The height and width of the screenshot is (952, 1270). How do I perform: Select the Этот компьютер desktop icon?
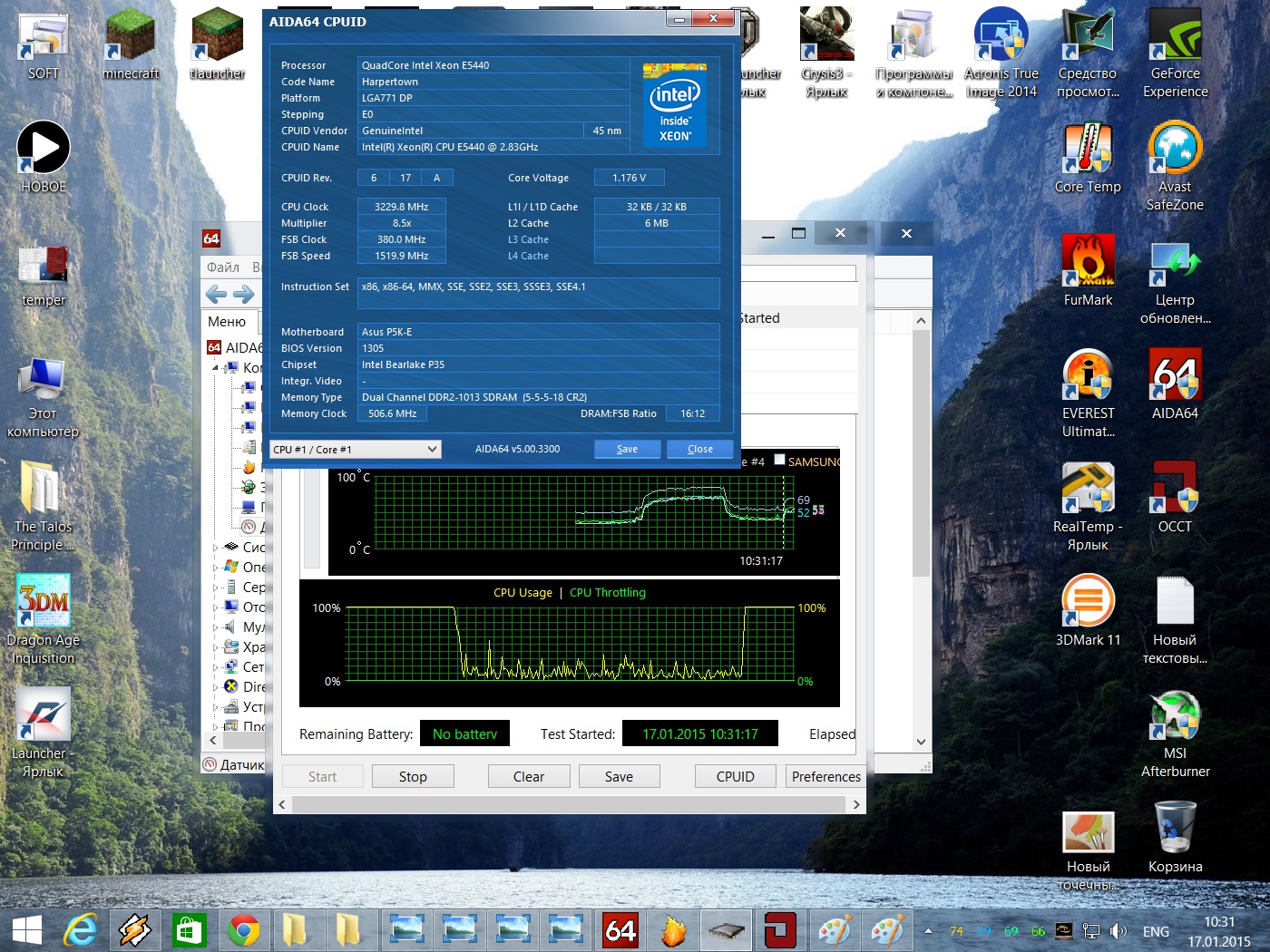coord(43,397)
